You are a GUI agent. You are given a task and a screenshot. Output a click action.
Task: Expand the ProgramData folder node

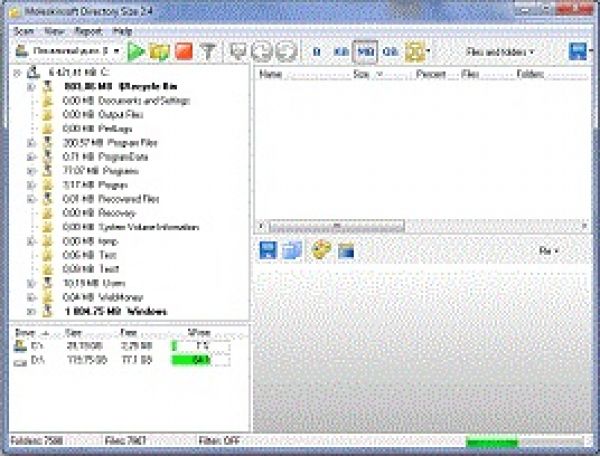pyautogui.click(x=31, y=157)
